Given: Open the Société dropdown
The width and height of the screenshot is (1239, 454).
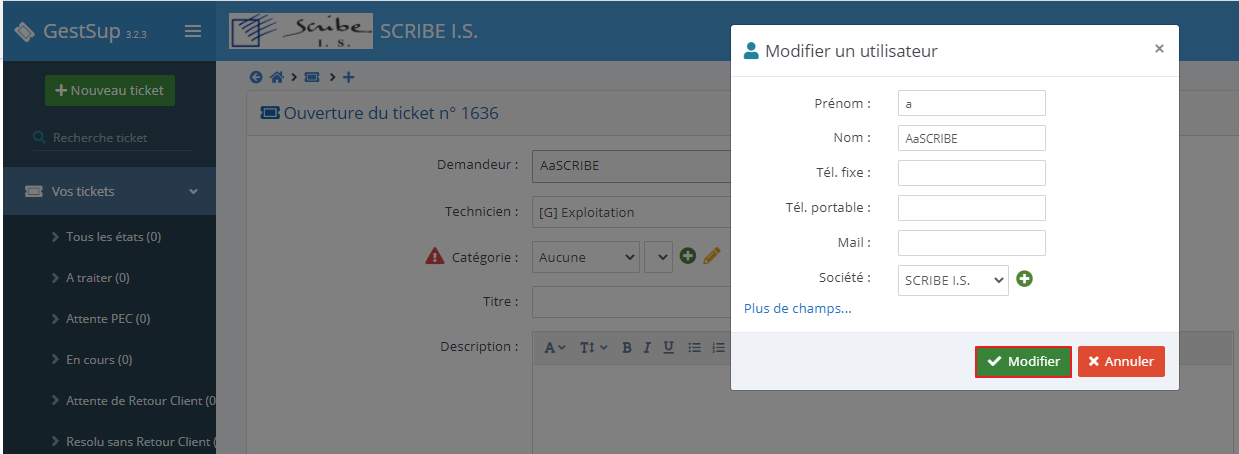Looking at the screenshot, I should pyautogui.click(x=953, y=281).
